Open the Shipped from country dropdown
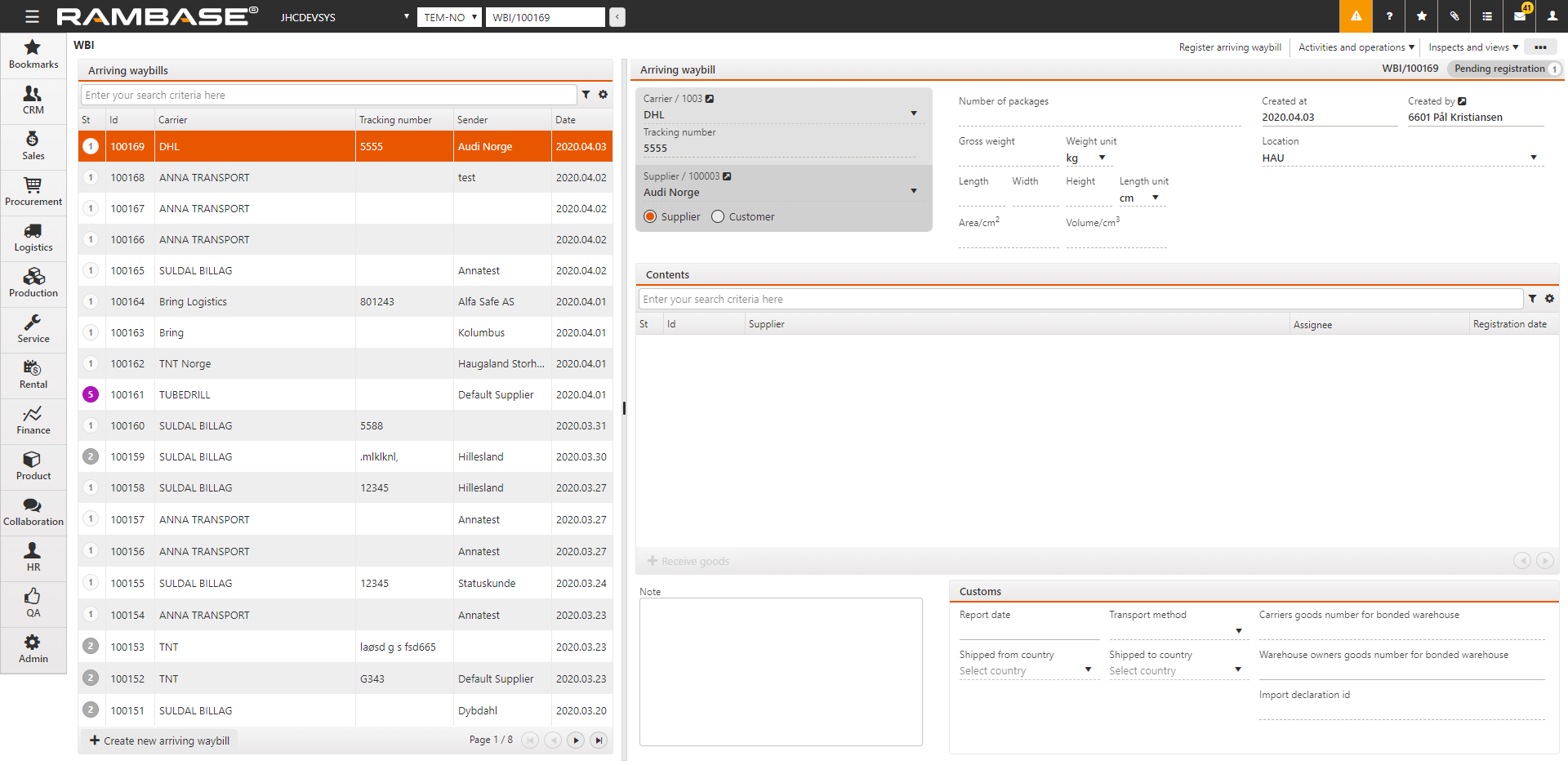Screen dimensions: 1568x765 click(1088, 669)
